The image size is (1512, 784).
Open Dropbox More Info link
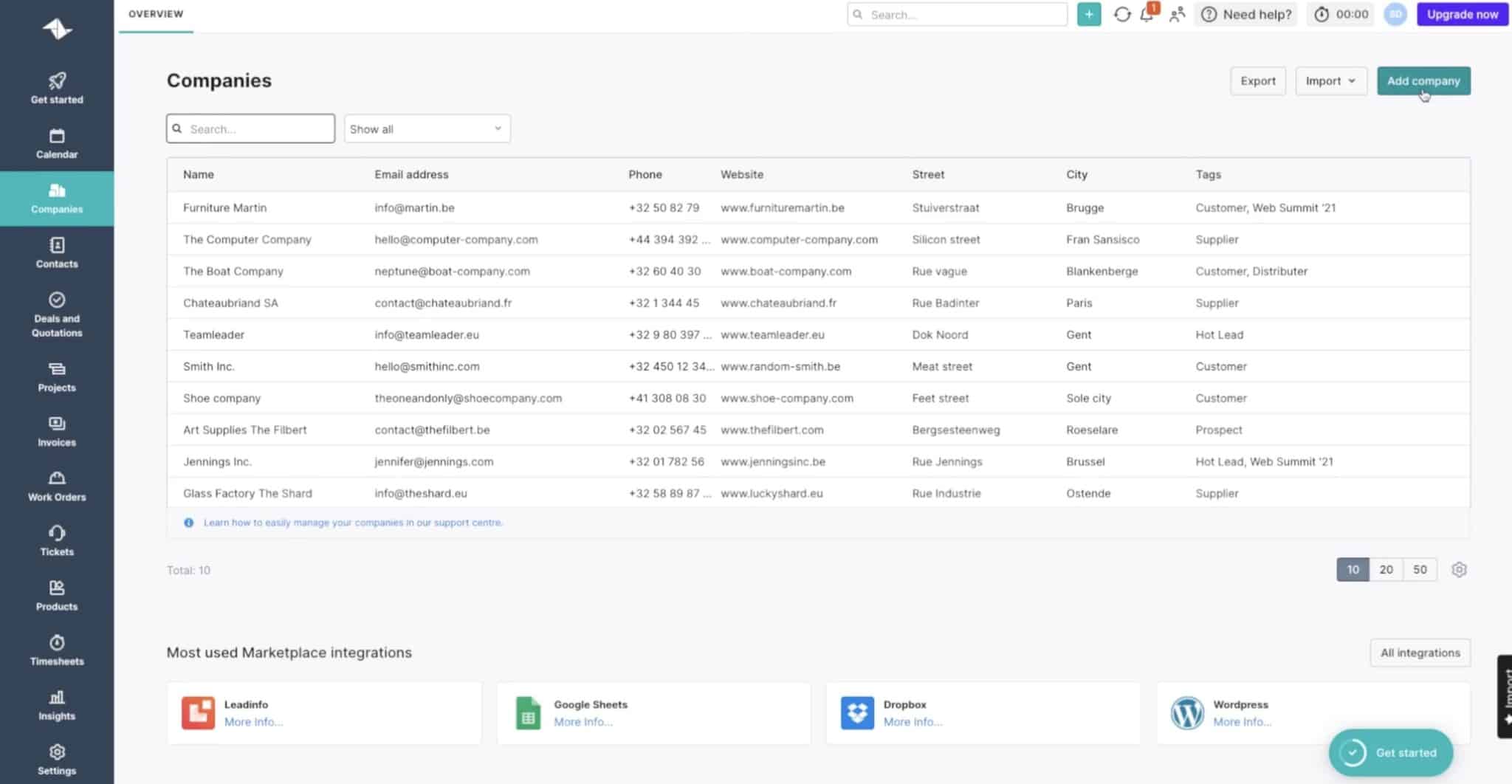pos(913,721)
